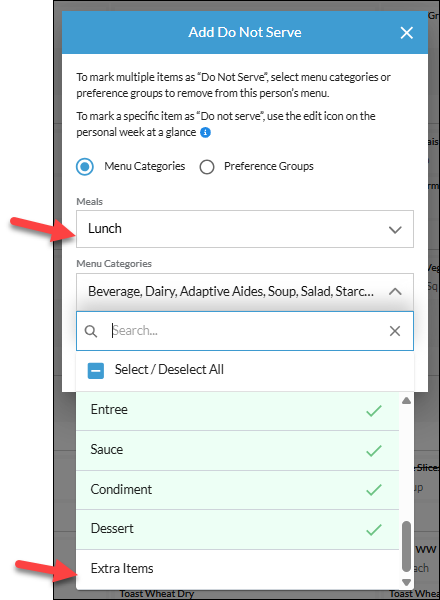Expand the Meals dropdown chevron arrow
The image size is (440, 600).
point(395,230)
